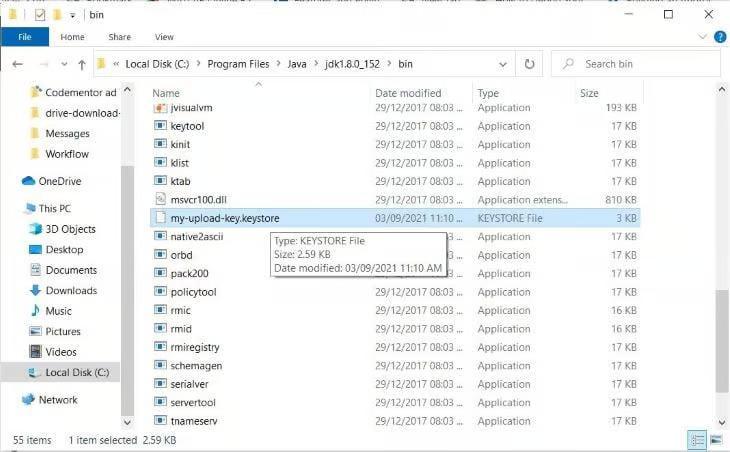Viewport: 730px width, 452px height.
Task: Expand the address bar history dropdown
Action: [503, 64]
